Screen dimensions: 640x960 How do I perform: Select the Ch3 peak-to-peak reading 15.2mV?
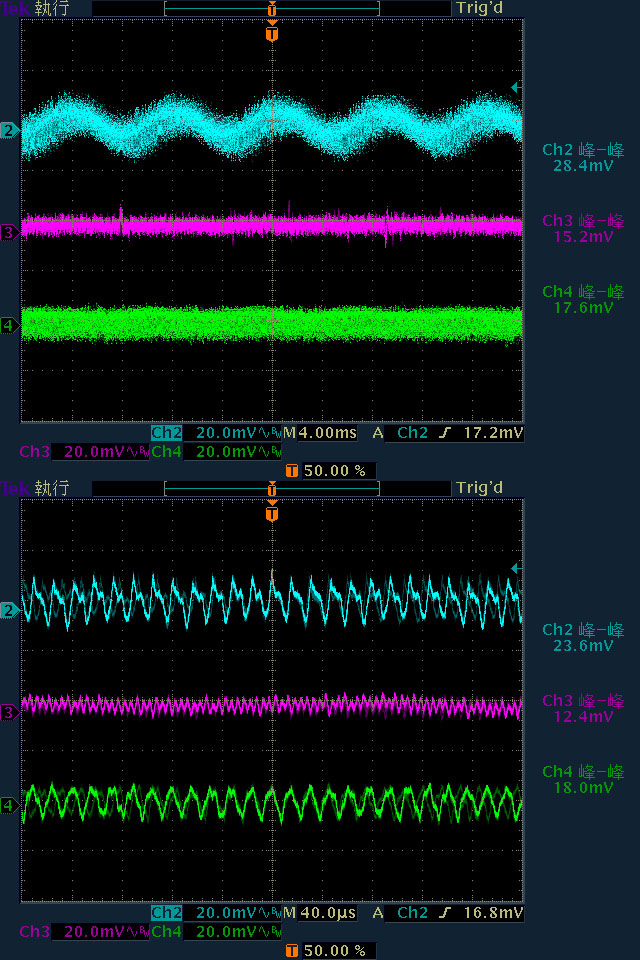pos(583,237)
